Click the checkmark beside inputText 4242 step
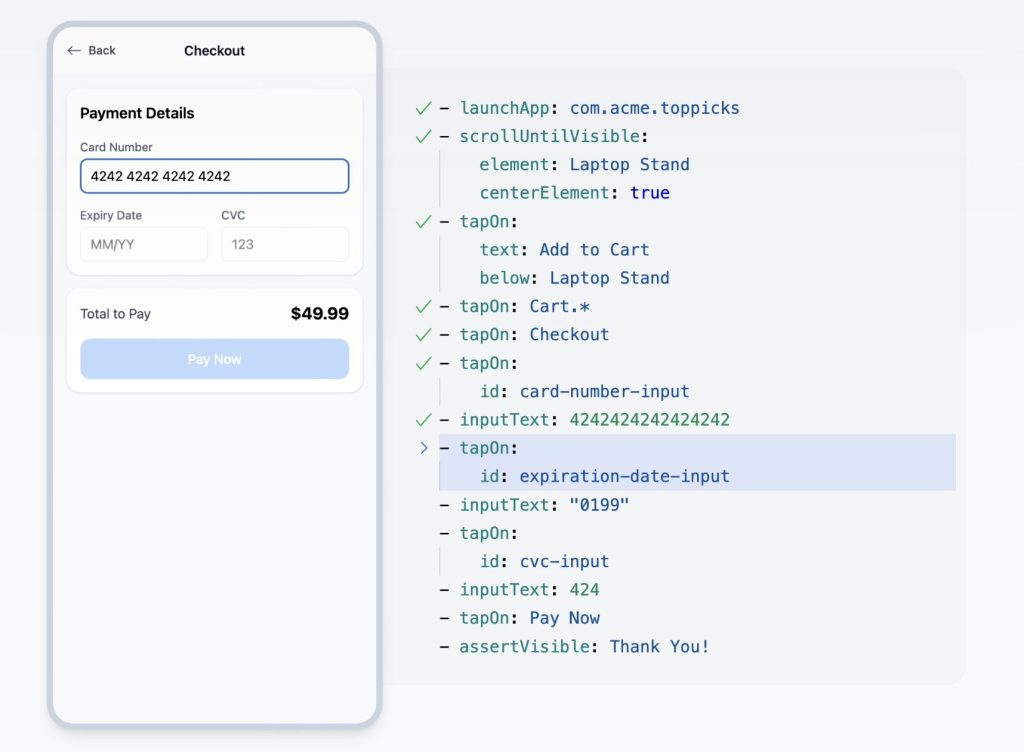Viewport: 1024px width, 752px height. (423, 420)
